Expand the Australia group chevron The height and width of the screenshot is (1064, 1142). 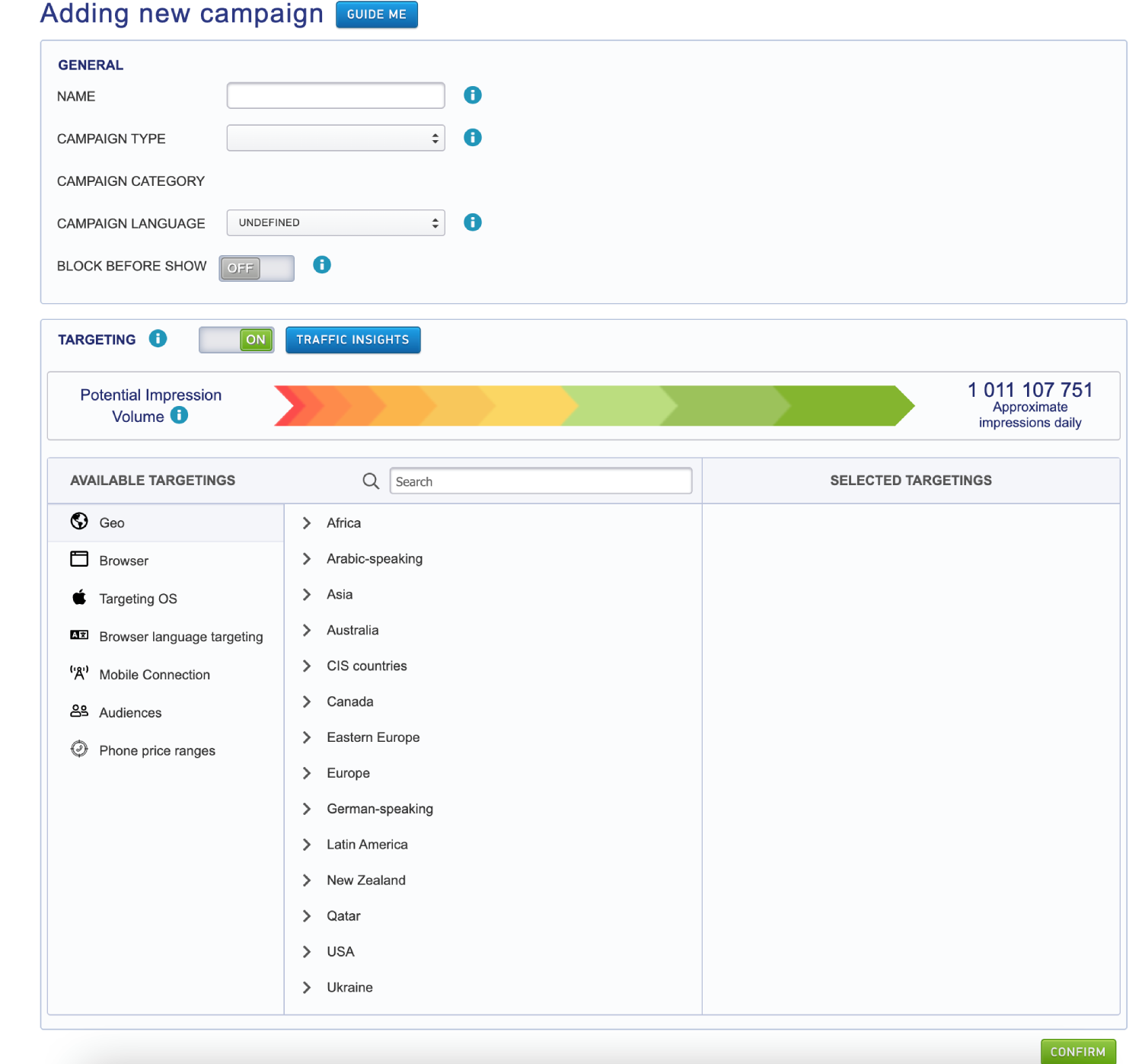(x=307, y=631)
